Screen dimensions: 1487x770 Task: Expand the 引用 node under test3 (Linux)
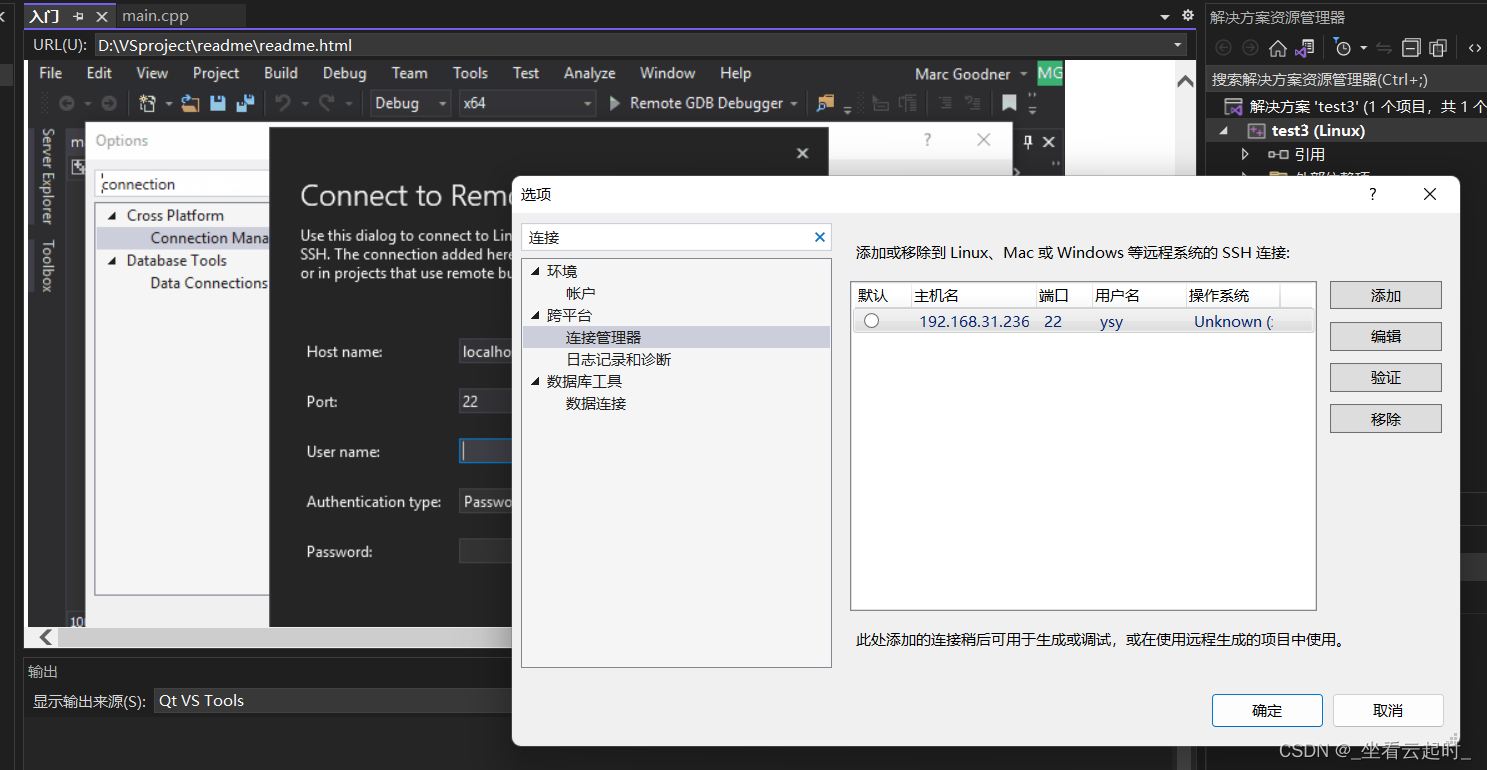[1244, 154]
